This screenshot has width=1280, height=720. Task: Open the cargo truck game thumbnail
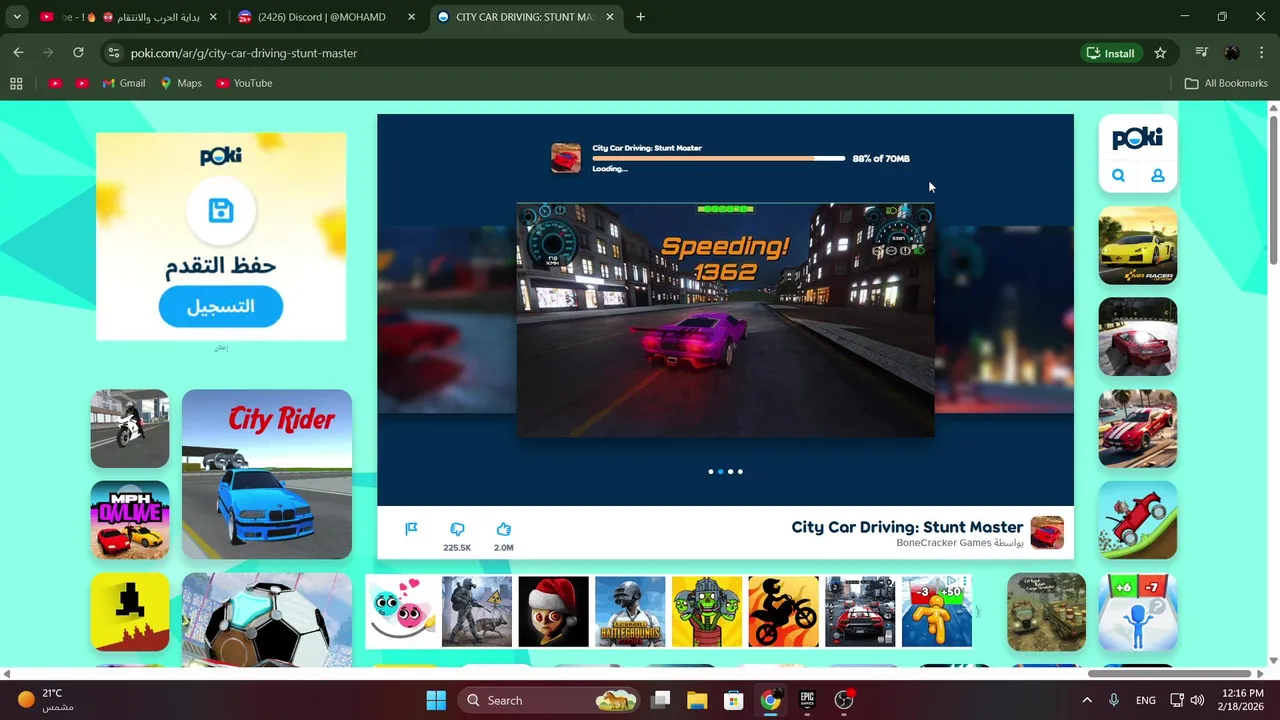pyautogui.click(x=1047, y=612)
